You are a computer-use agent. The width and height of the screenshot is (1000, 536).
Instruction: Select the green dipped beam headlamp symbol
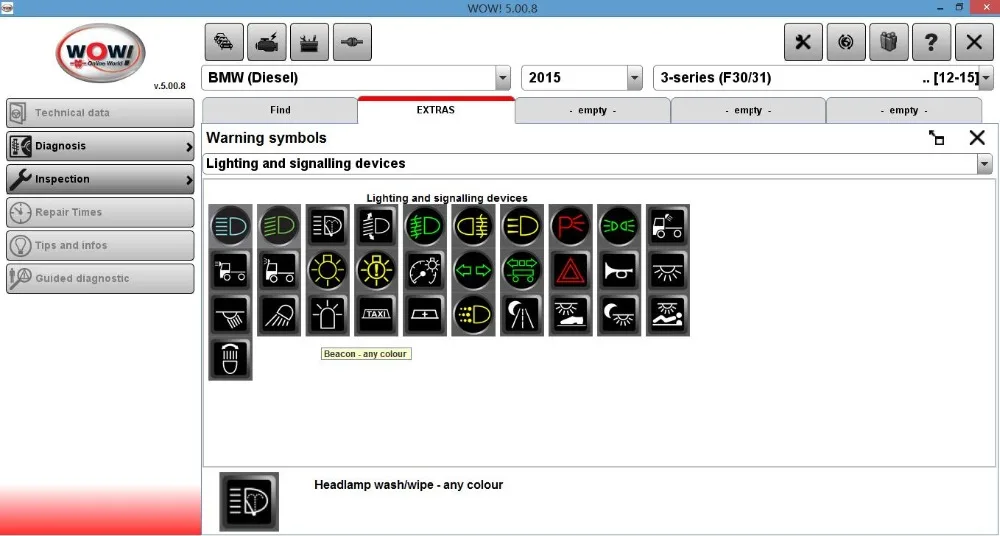pos(279,226)
